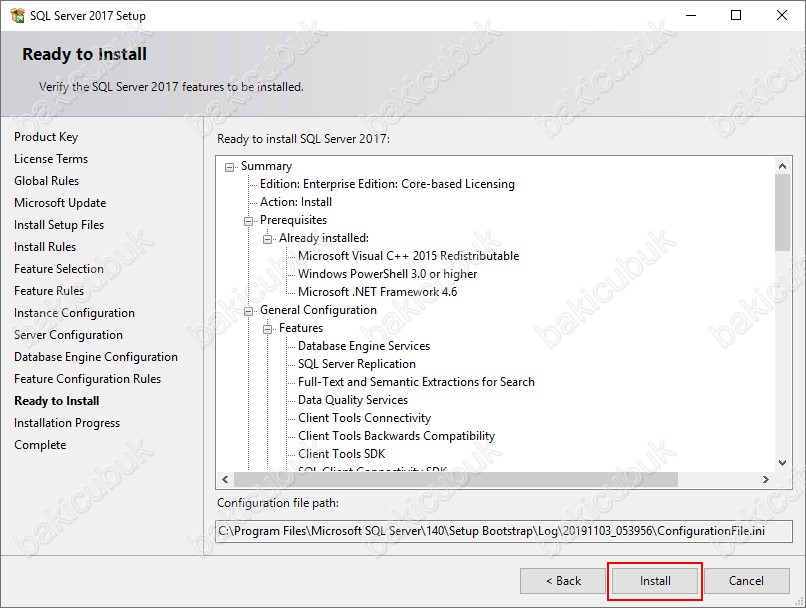Maximize the SQL Server Setup window

[x=736, y=15]
